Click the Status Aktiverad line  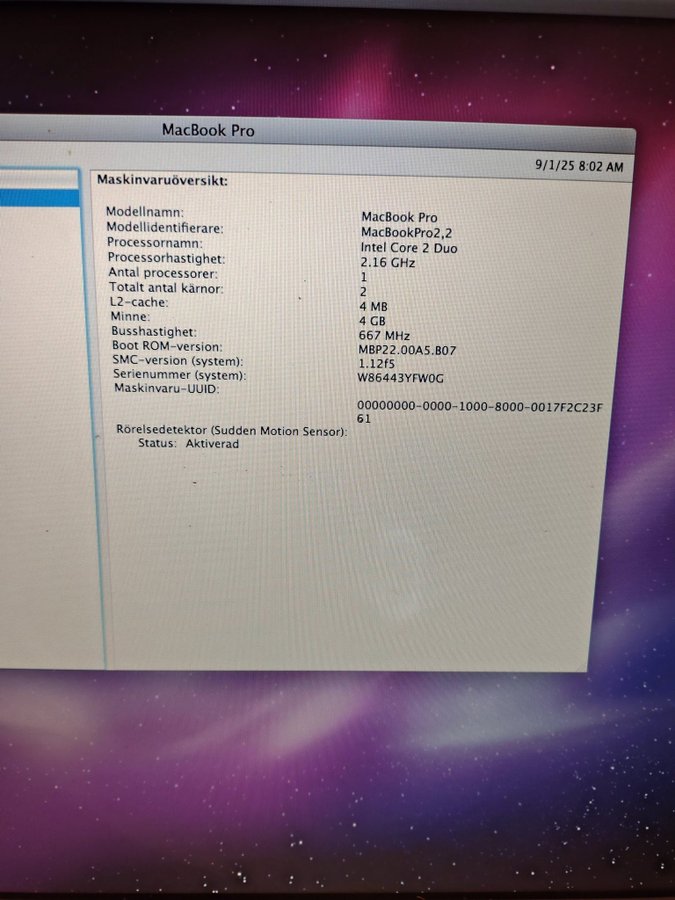point(188,443)
